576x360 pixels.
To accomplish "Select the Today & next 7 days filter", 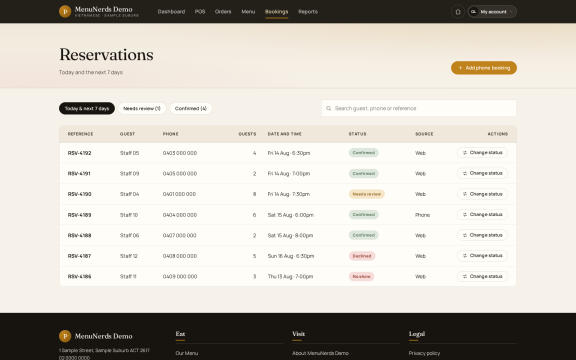I will (87, 108).
